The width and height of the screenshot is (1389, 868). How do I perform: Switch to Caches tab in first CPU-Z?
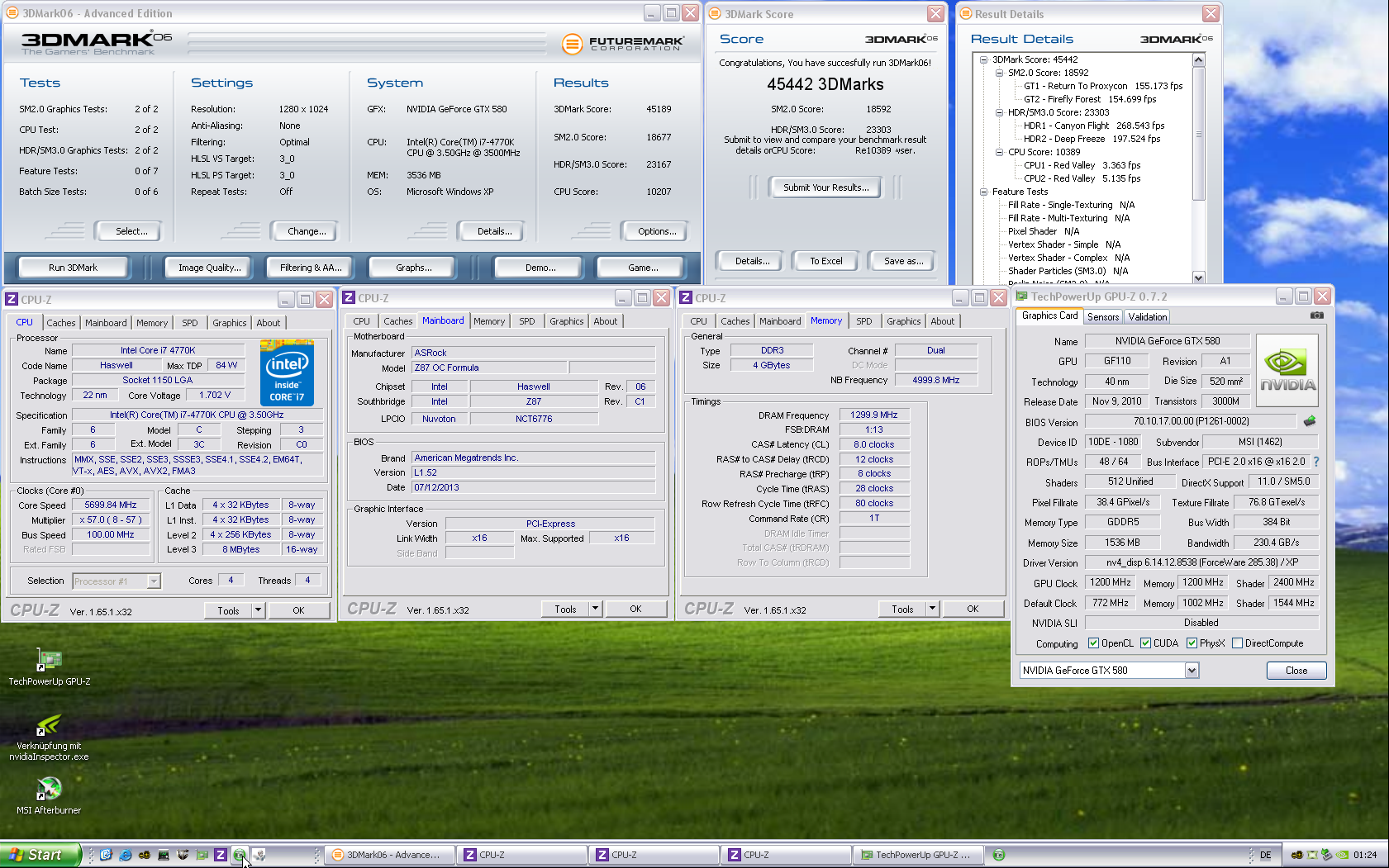[x=61, y=323]
